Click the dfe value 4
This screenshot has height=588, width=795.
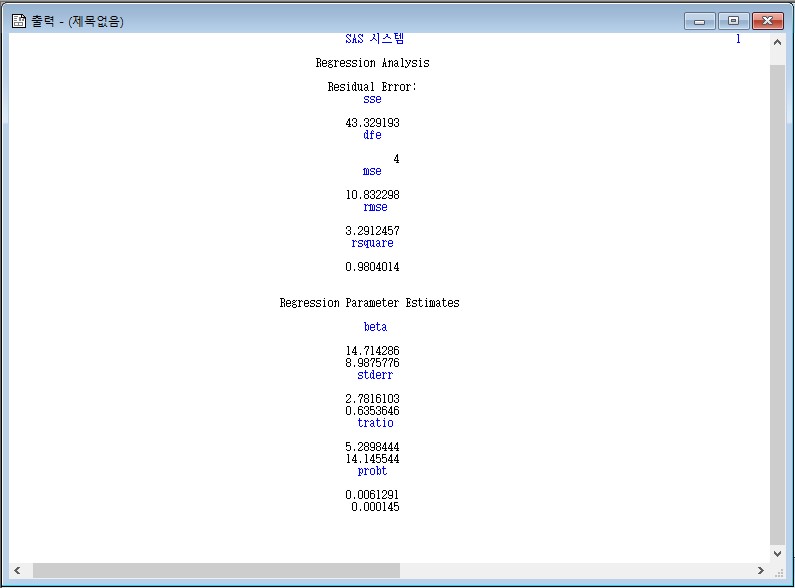396,159
